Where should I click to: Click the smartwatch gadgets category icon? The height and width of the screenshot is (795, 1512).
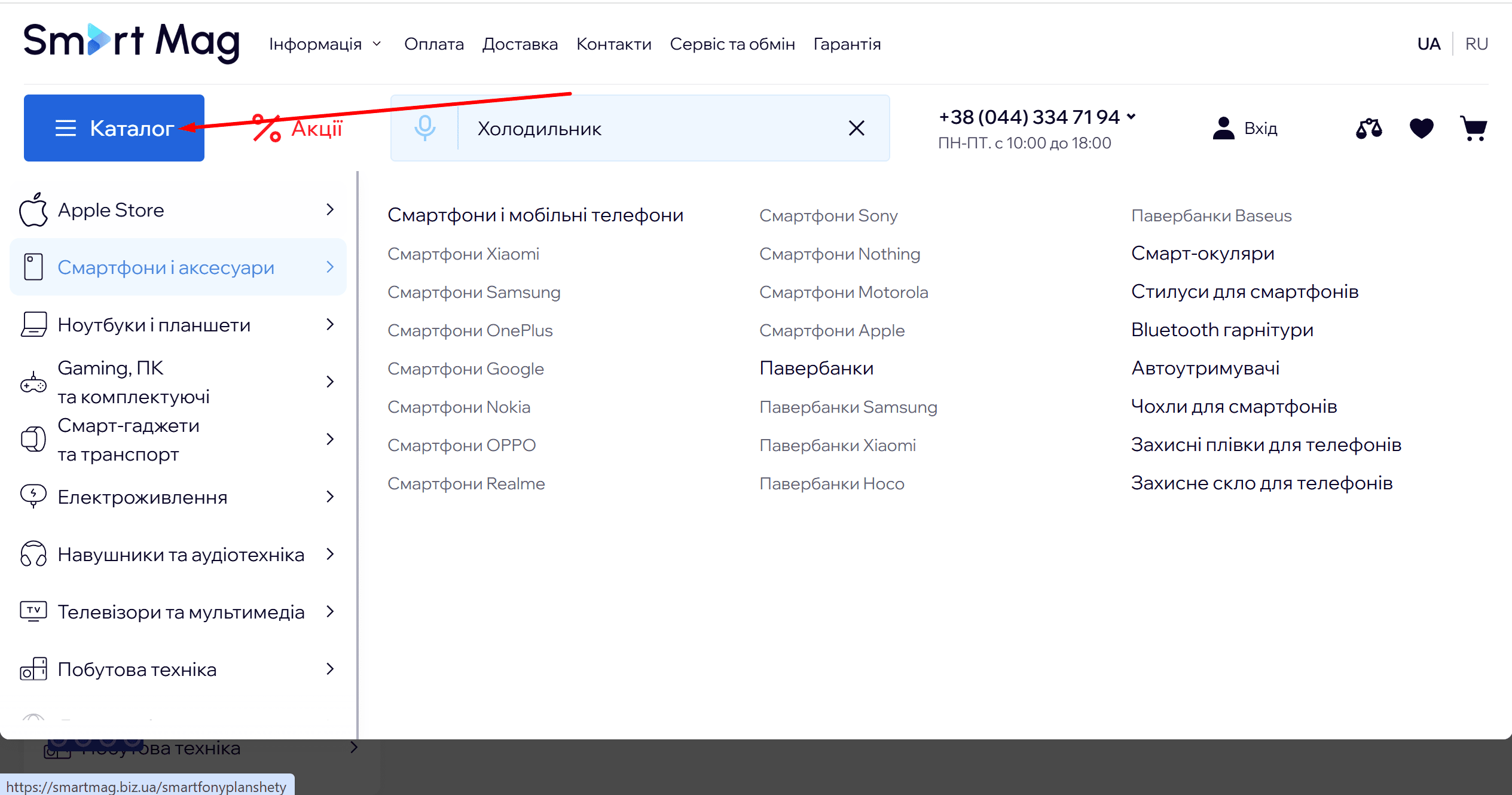tap(33, 439)
